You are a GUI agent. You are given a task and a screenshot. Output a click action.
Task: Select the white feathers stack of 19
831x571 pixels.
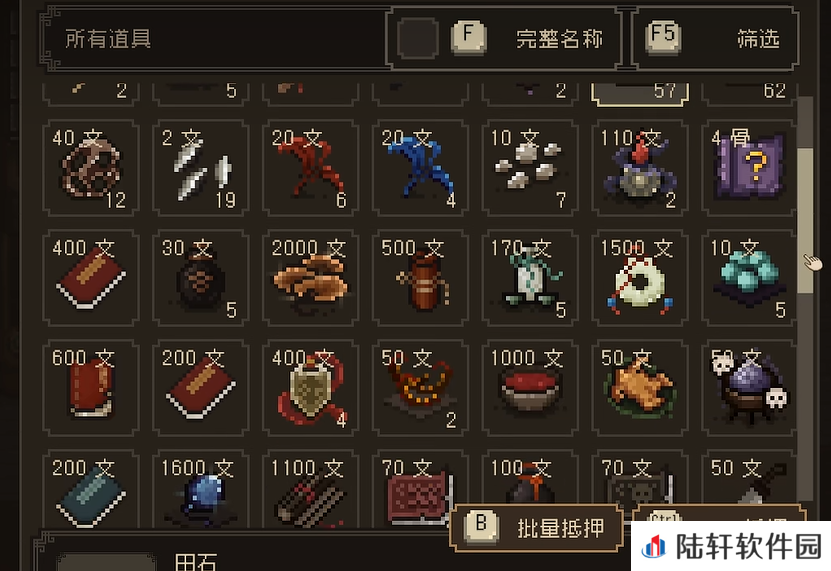tap(200, 168)
